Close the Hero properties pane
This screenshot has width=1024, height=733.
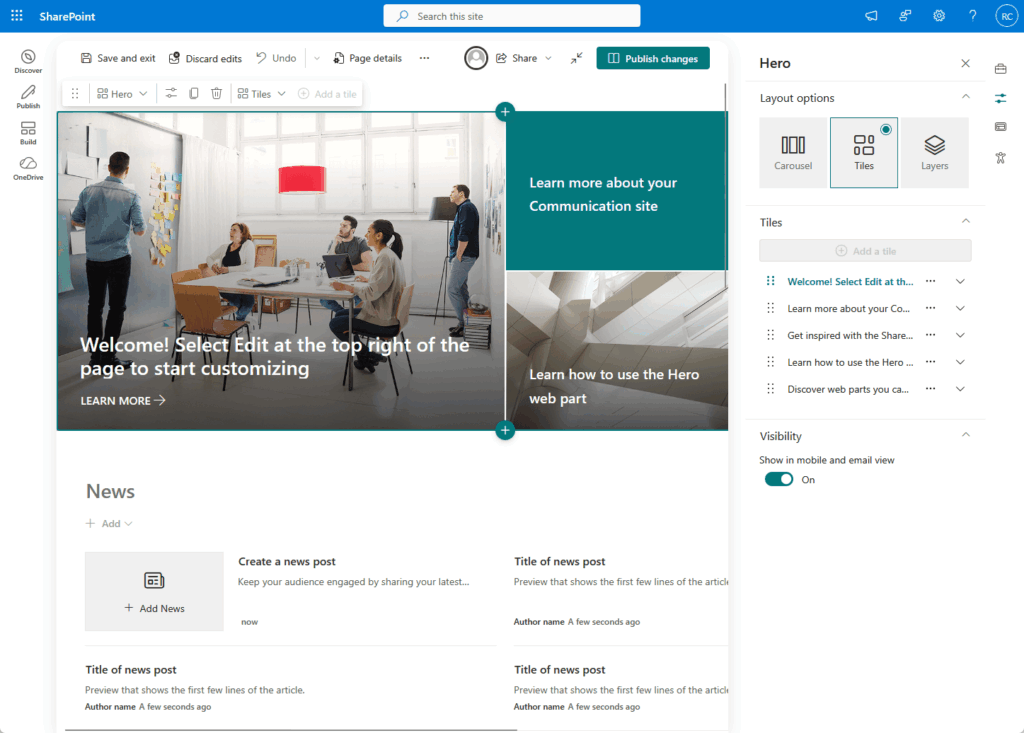965,63
